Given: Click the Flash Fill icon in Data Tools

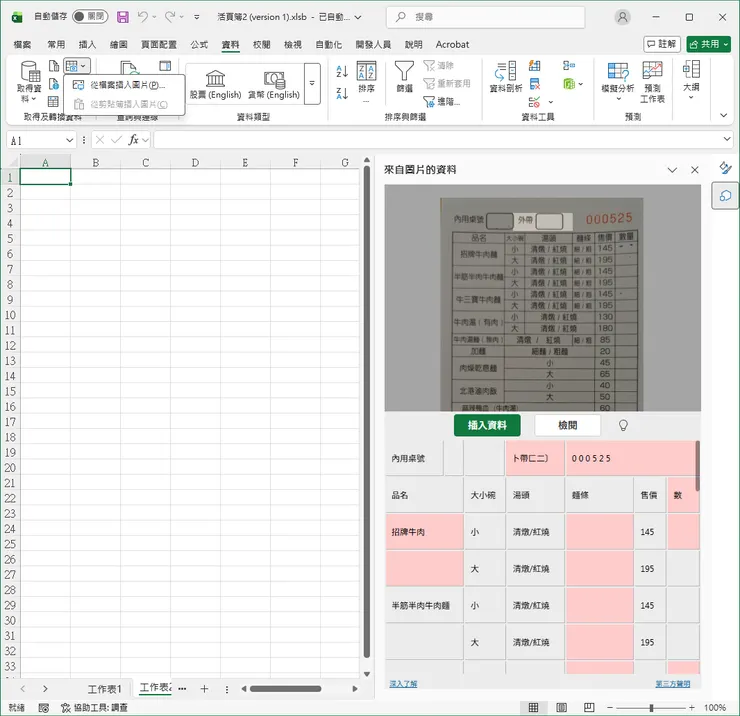Looking at the screenshot, I should [x=535, y=66].
